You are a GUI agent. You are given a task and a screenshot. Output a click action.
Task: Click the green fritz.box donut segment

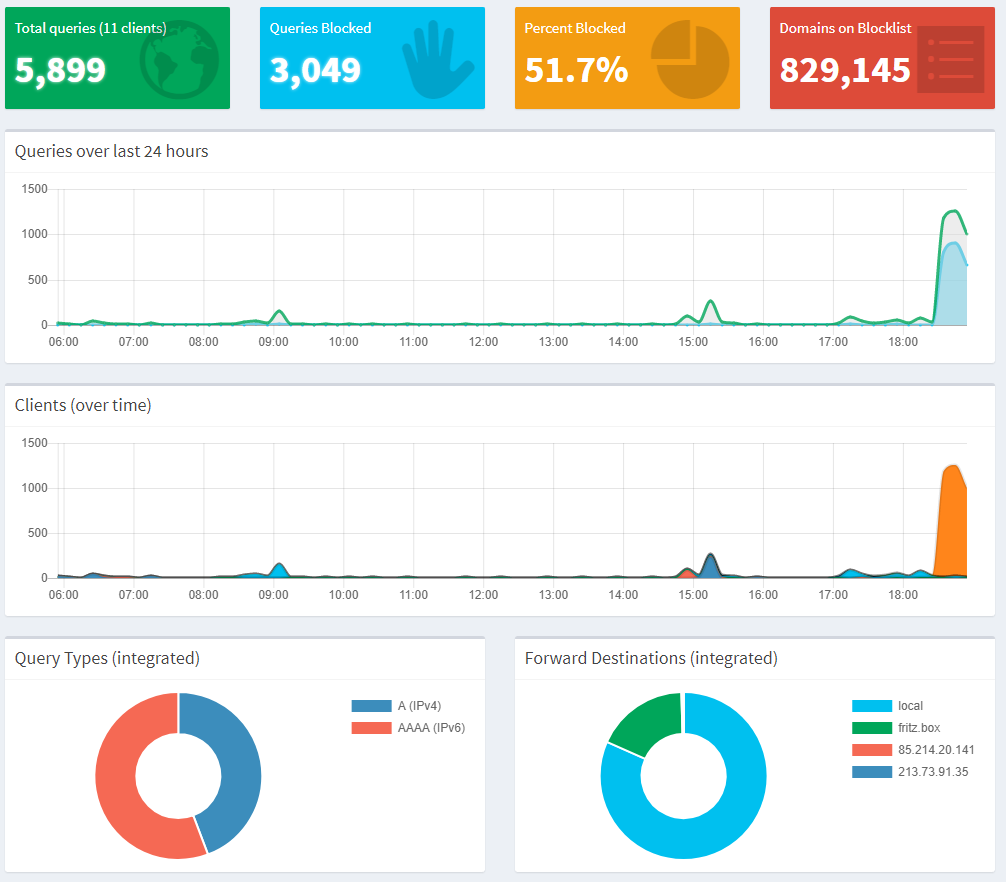point(648,722)
